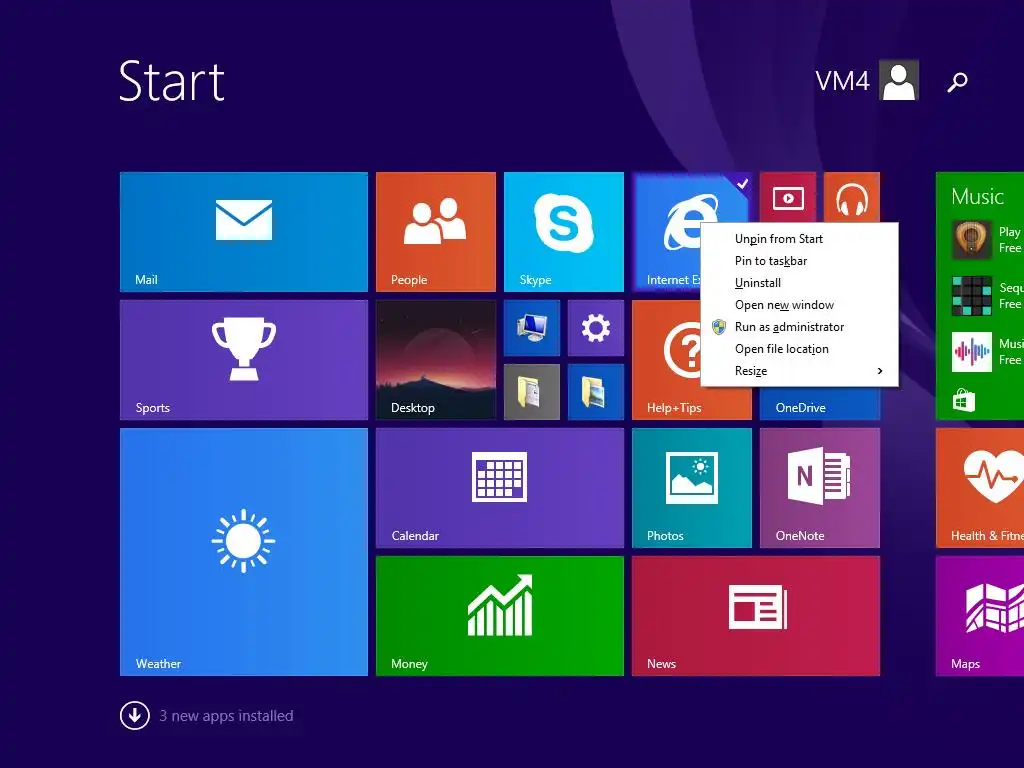Choose Open file location

tap(799, 349)
